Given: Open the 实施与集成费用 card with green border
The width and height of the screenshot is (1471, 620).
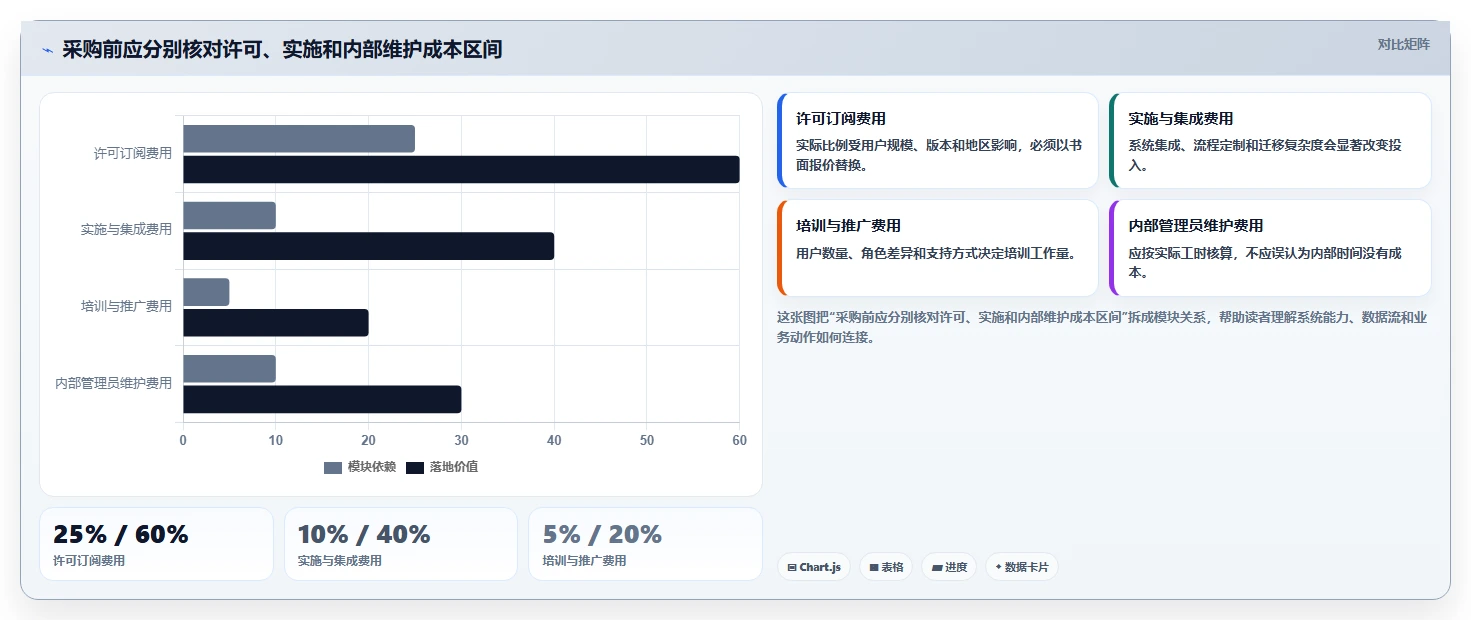Looking at the screenshot, I should (1270, 141).
